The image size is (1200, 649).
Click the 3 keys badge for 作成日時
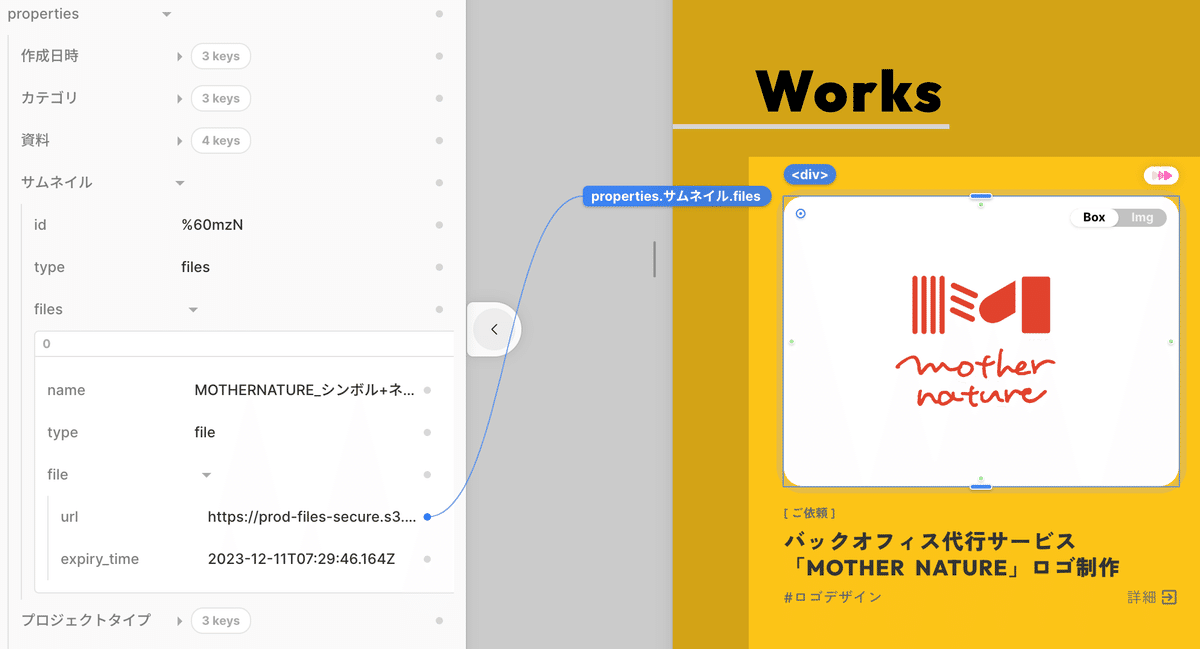point(221,56)
